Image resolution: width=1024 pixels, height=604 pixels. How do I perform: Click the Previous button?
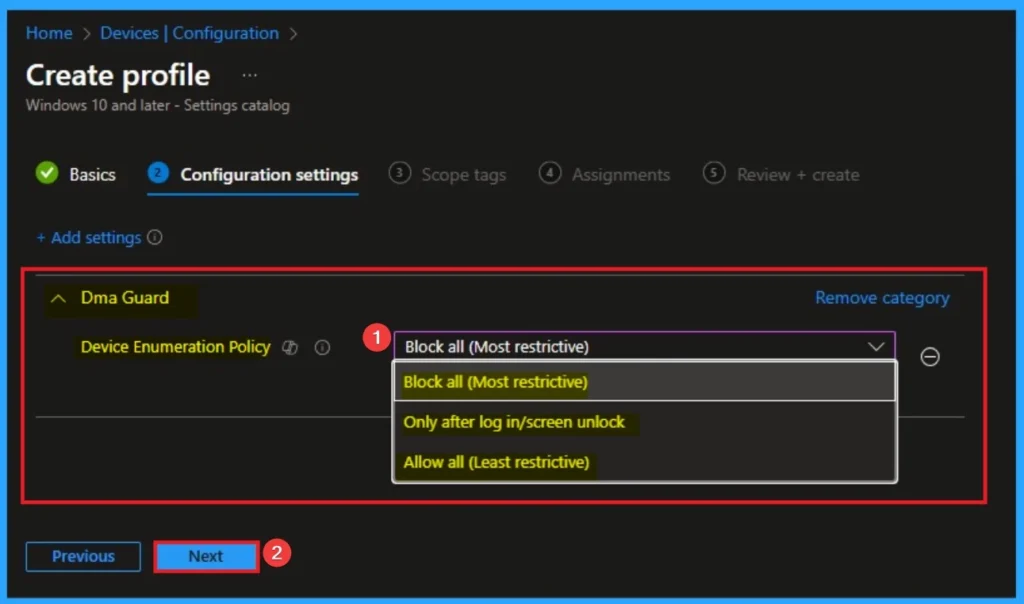pyautogui.click(x=84, y=557)
